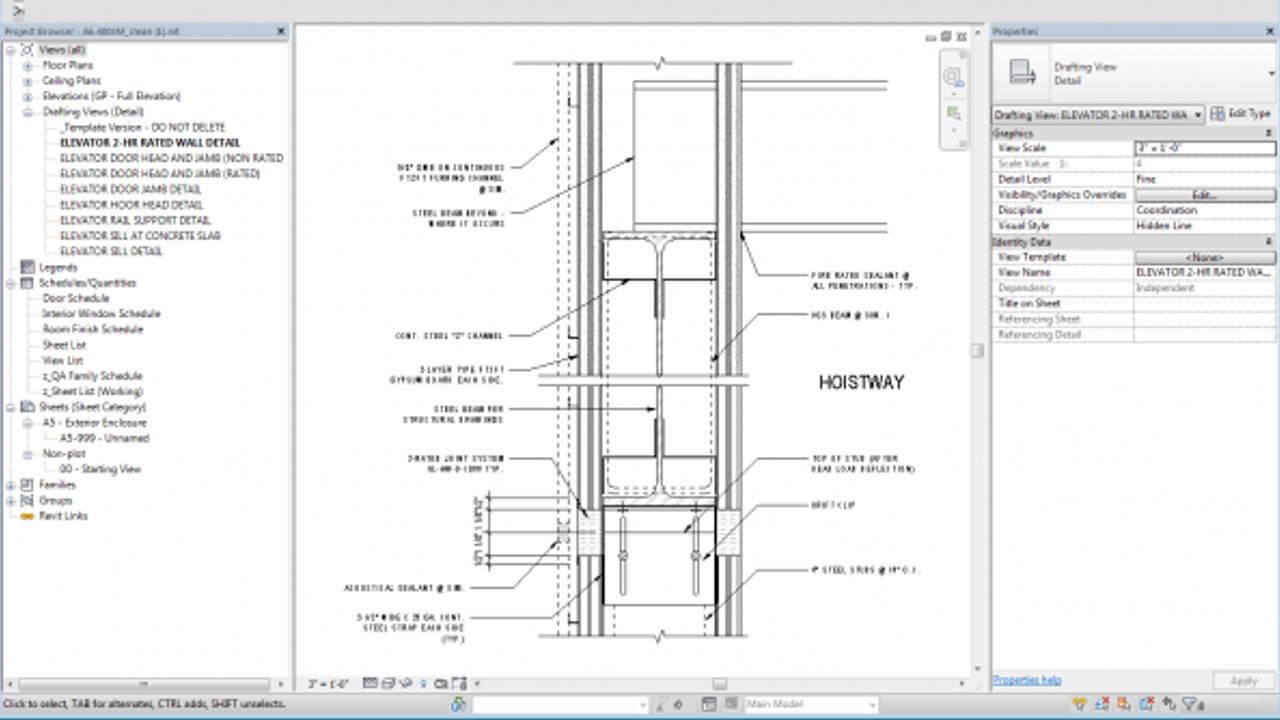Click the selection Filter icon on the status bar

pyautogui.click(x=1190, y=703)
